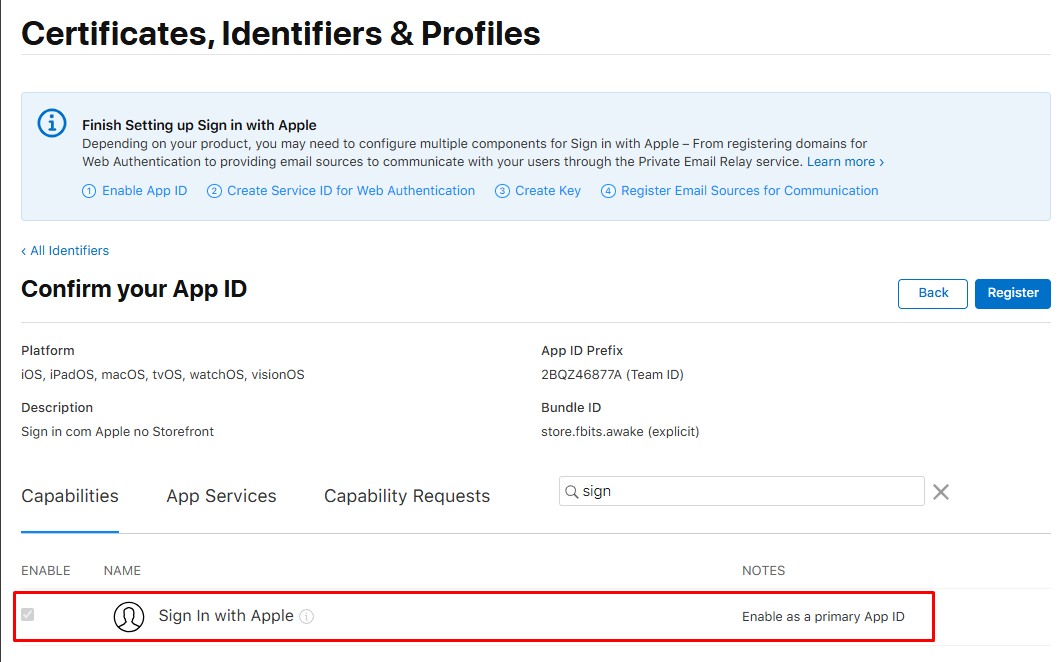Click the NOTES column header

coord(763,570)
